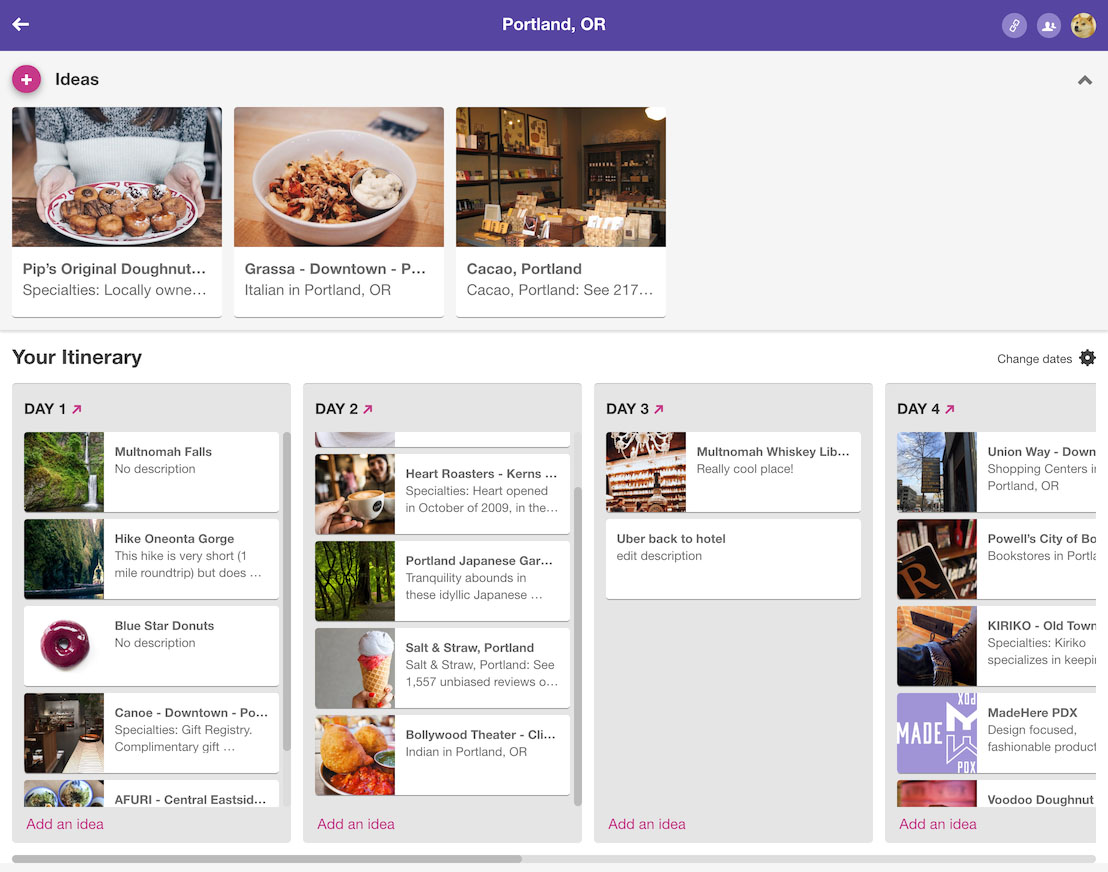Open Blue Star Donuts title
This screenshot has width=1108, height=872.
165,625
